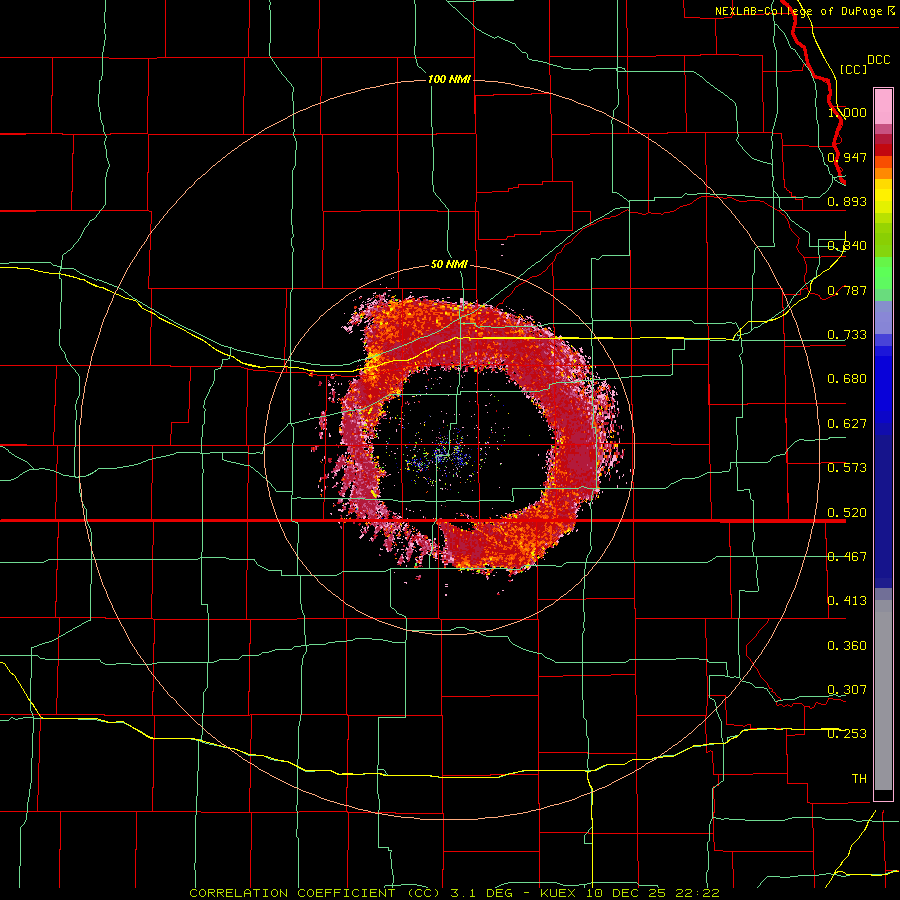Click the 0.787 legend value

tap(847, 290)
